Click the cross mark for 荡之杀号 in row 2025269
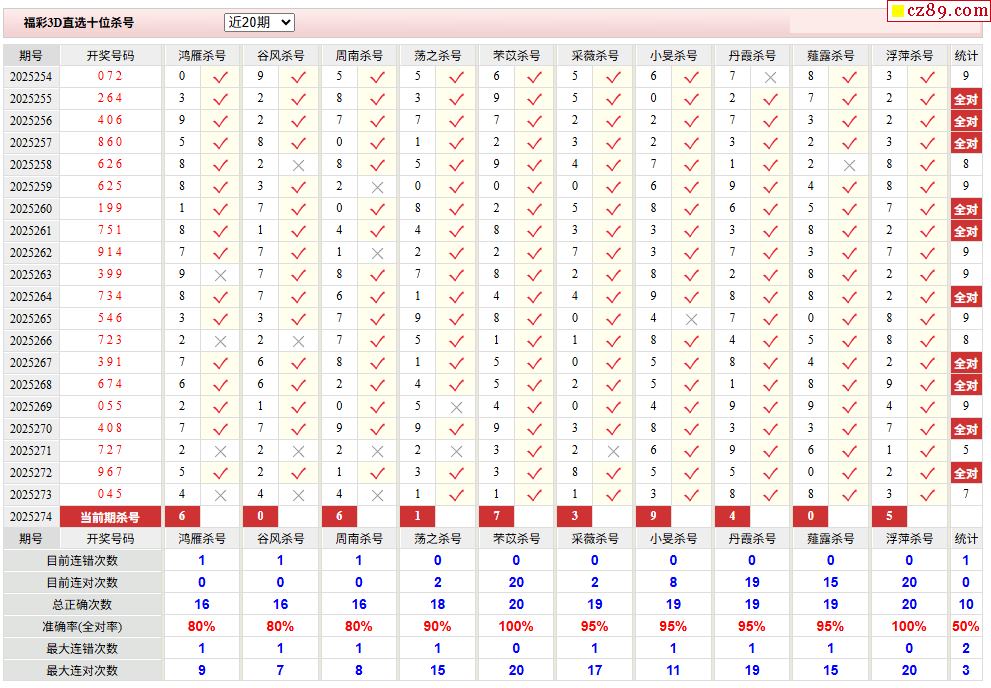Image resolution: width=991 pixels, height=688 pixels. click(x=456, y=407)
